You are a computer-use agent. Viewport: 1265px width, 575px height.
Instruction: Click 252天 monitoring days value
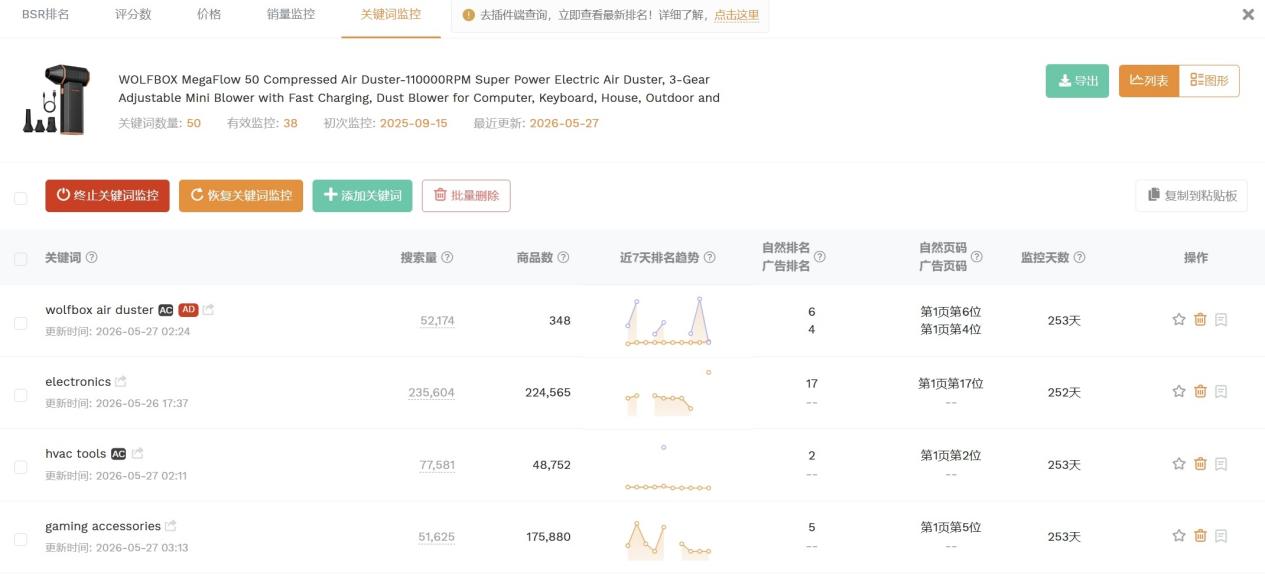pyautogui.click(x=1064, y=393)
